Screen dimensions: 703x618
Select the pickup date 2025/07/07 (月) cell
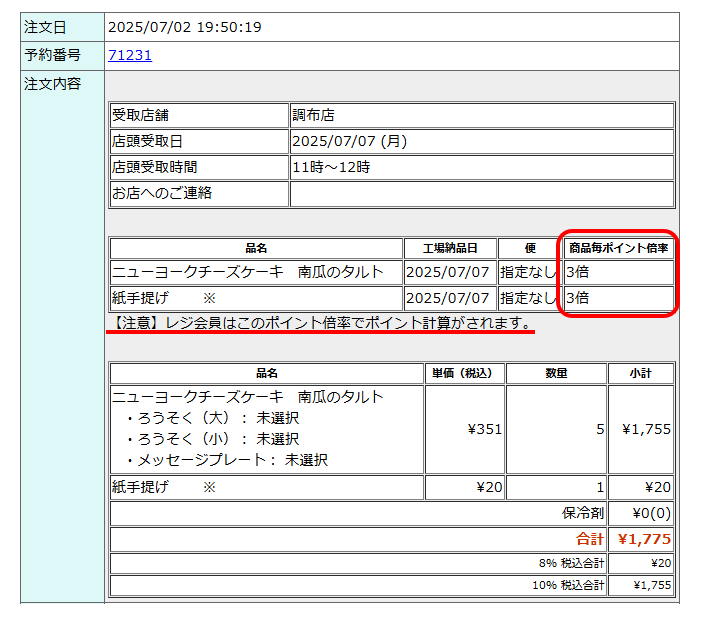pyautogui.click(x=349, y=141)
